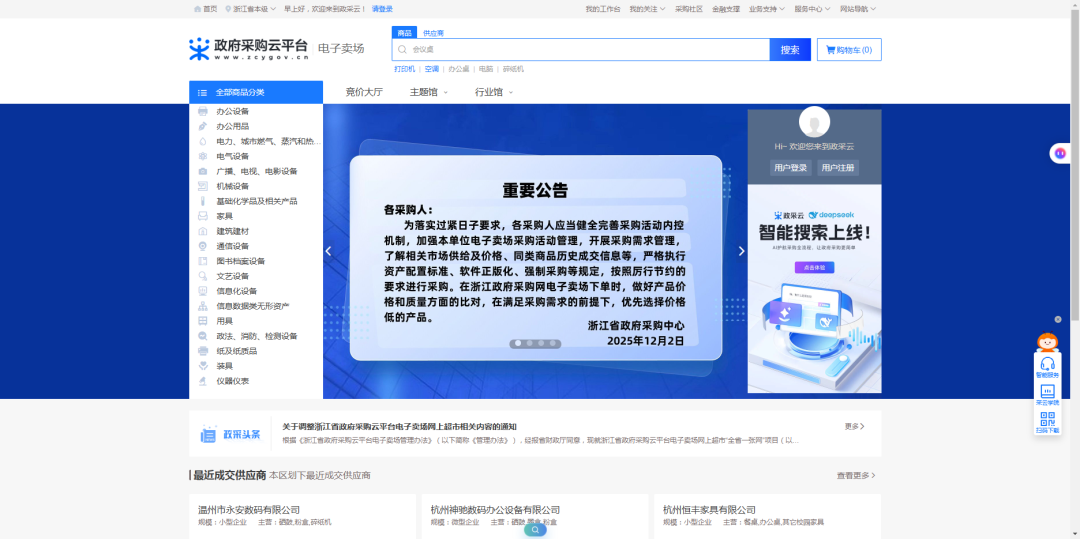The width and height of the screenshot is (1080, 539).
Task: Open 采购社区 in top bar
Action: 689,9
